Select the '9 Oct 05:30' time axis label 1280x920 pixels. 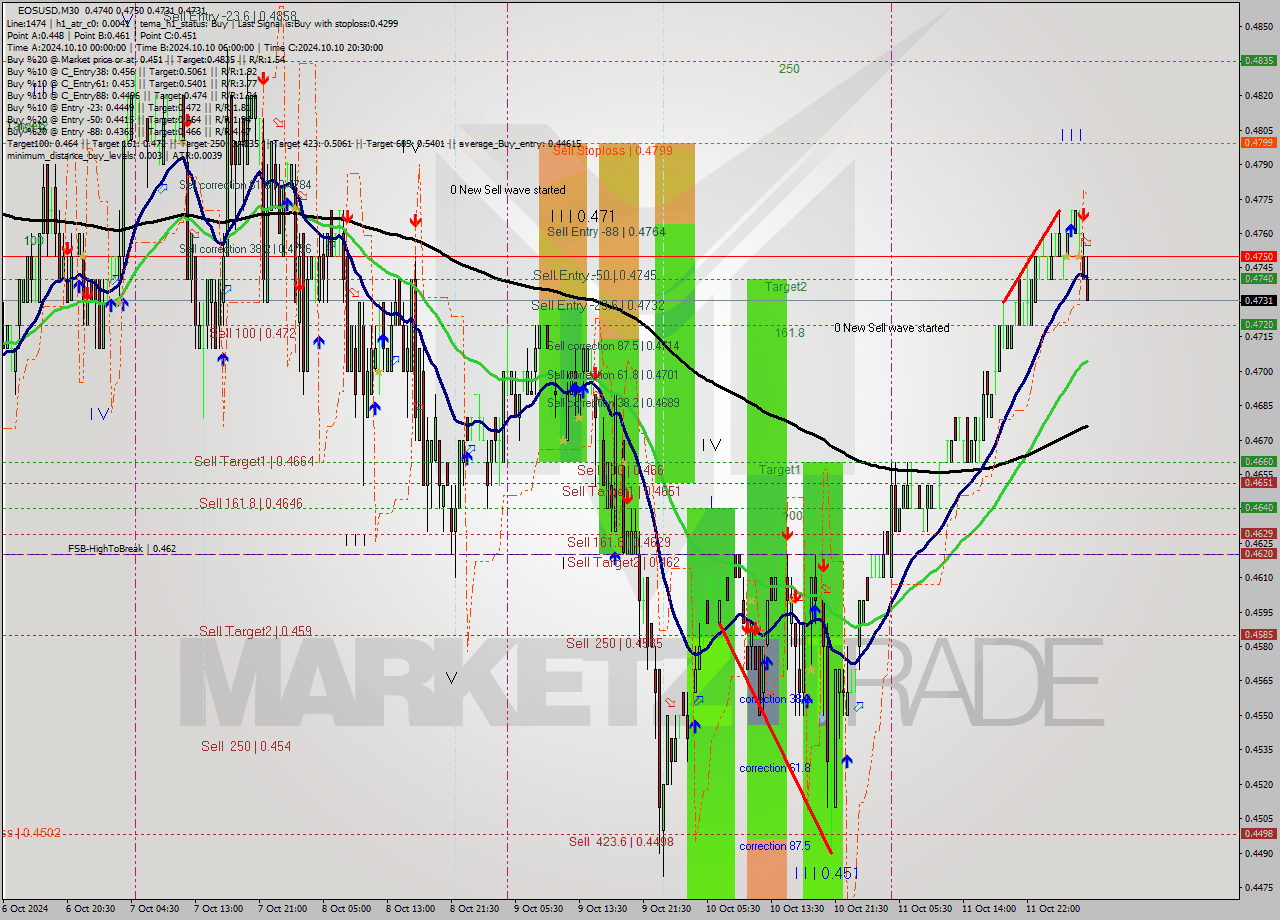coord(538,909)
